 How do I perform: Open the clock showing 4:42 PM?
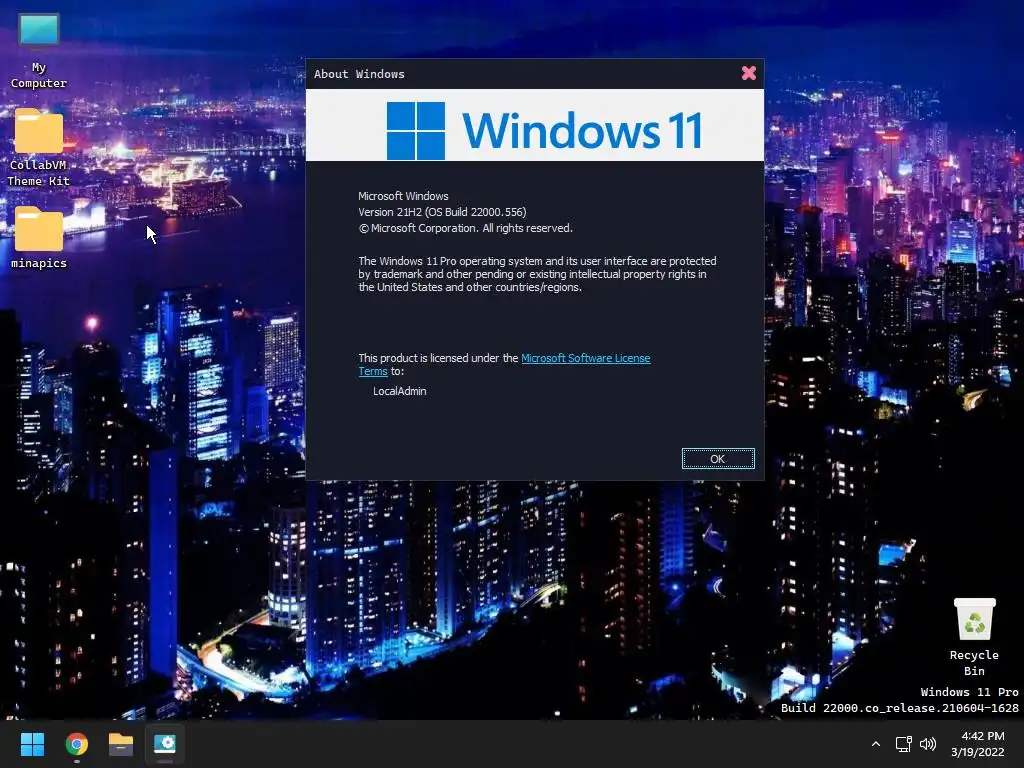978,744
